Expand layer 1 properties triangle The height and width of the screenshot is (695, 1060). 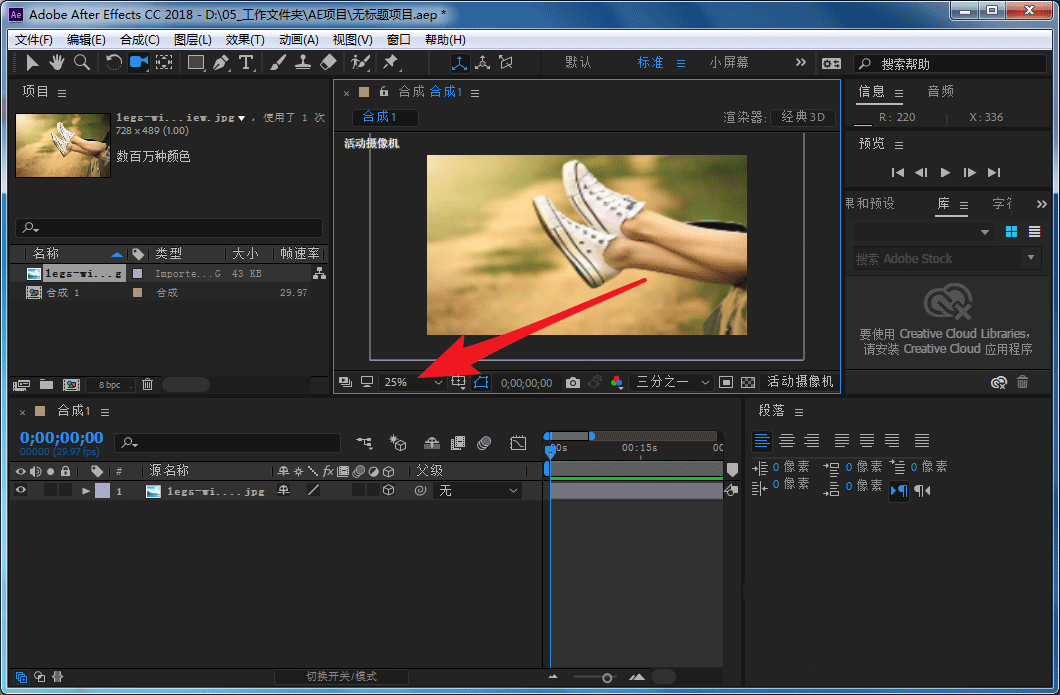(x=86, y=491)
